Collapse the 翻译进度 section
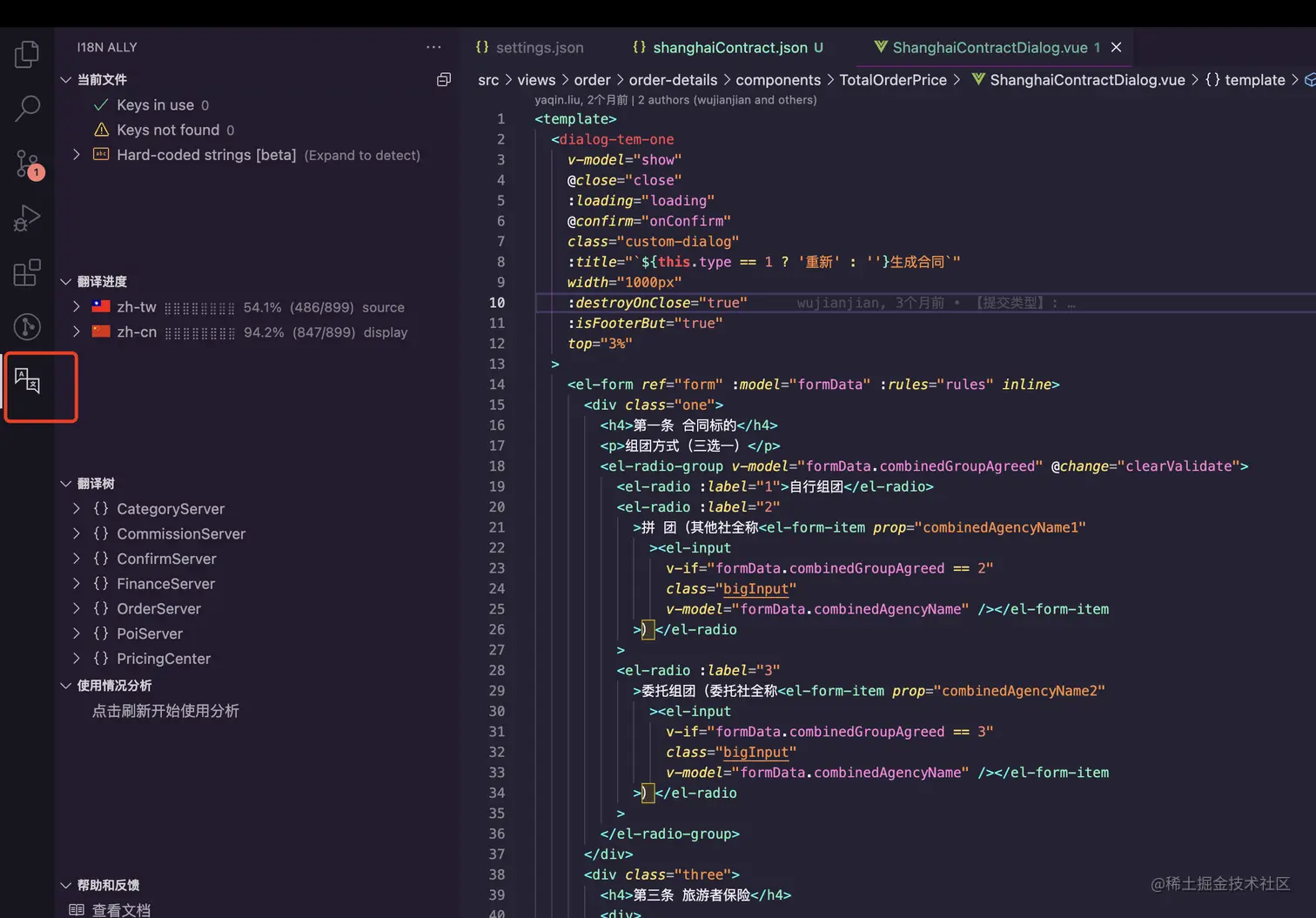The height and width of the screenshot is (918, 1316). 65,281
